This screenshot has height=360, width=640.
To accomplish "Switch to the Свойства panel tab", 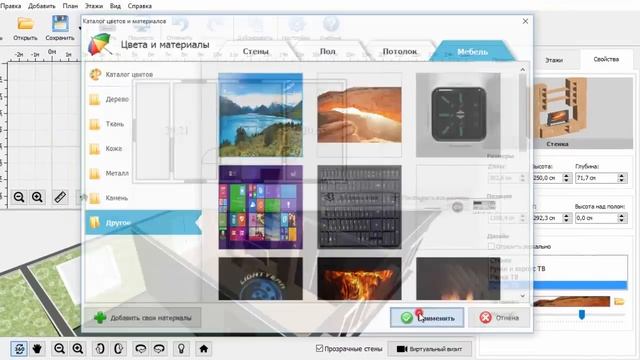I will (x=606, y=59).
